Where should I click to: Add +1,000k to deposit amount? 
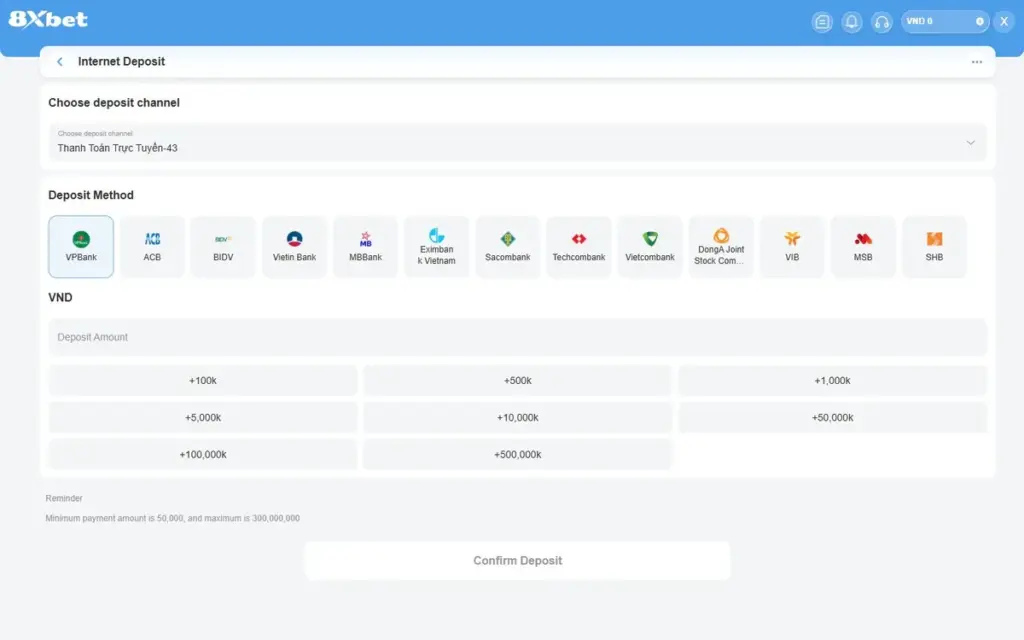(833, 381)
